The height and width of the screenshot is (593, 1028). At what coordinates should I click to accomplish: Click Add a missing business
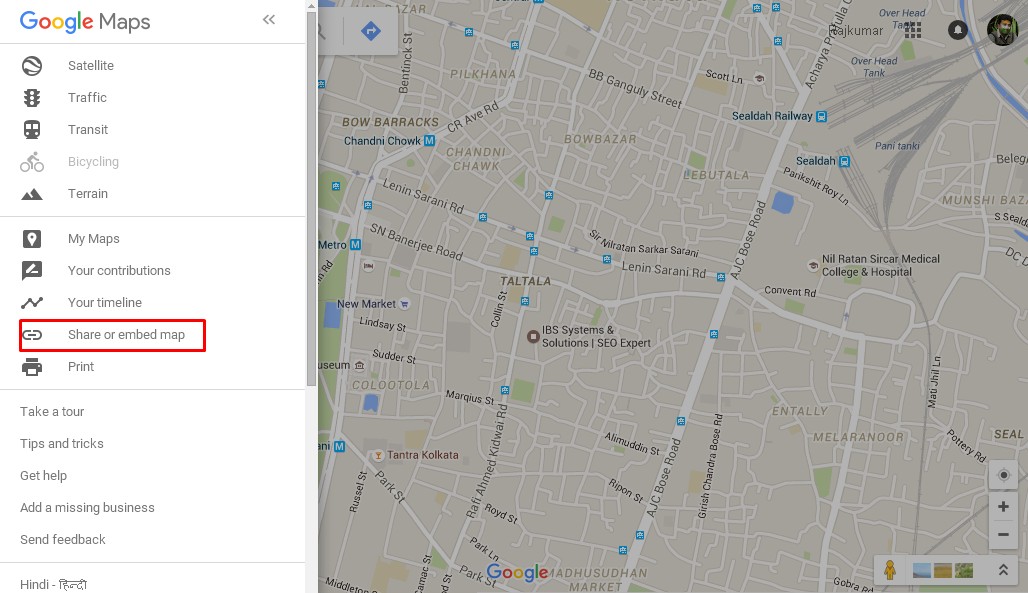pos(87,507)
